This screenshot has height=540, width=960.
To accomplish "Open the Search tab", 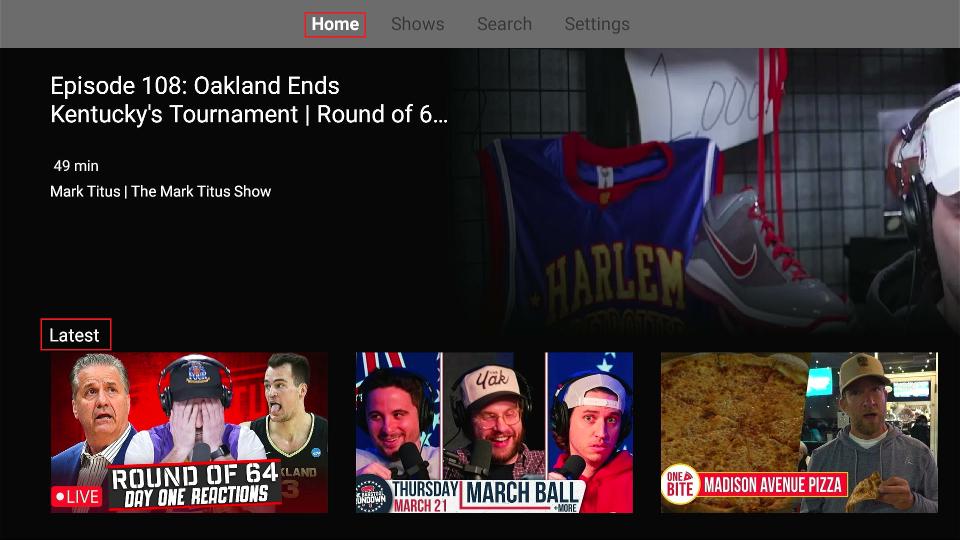I will click(x=504, y=24).
